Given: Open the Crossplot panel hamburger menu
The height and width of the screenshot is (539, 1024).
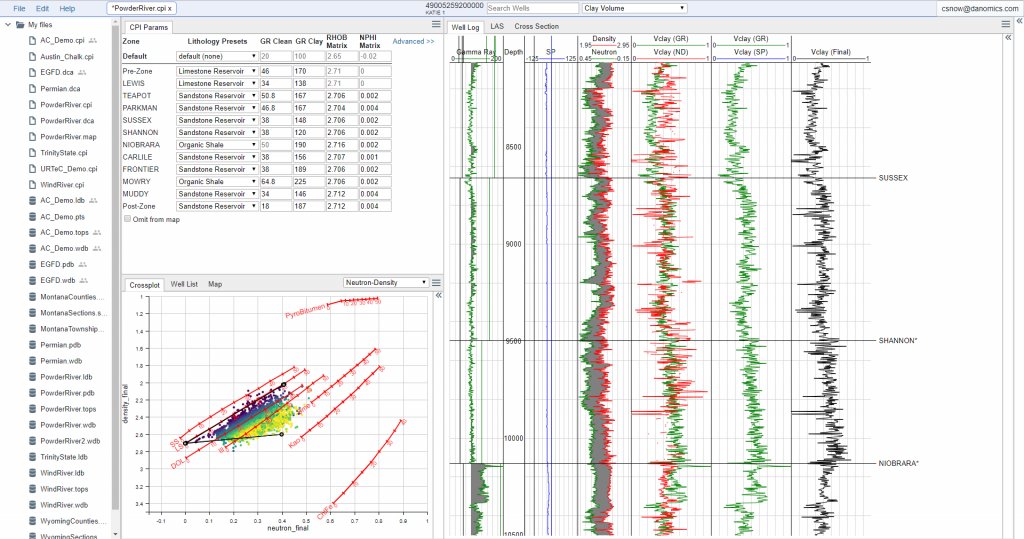Looking at the screenshot, I should pos(436,283).
